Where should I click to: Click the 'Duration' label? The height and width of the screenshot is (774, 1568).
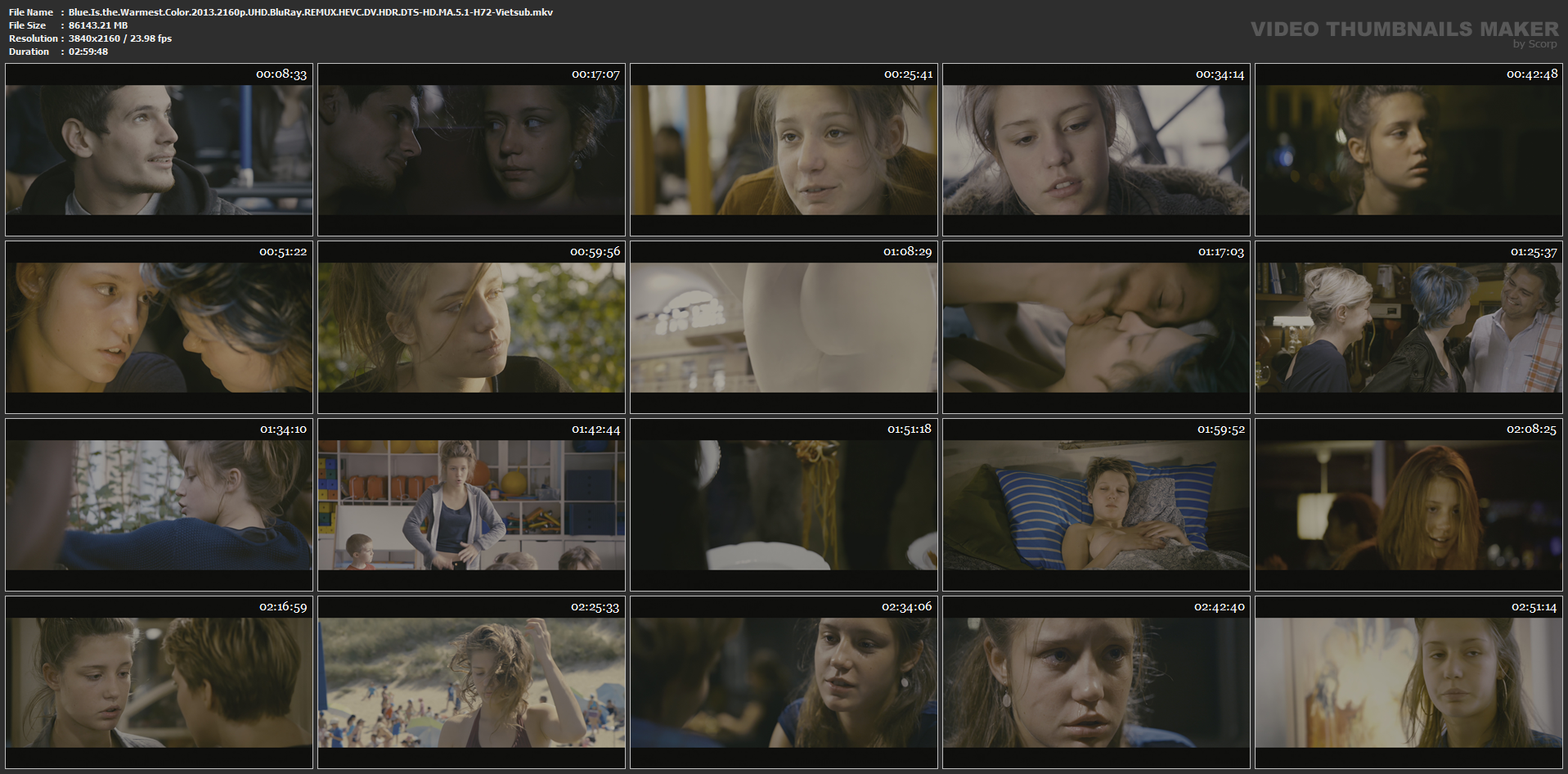[x=29, y=52]
